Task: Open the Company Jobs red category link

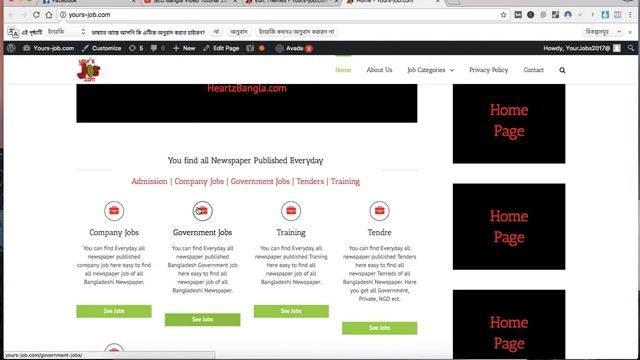Action: click(x=199, y=181)
